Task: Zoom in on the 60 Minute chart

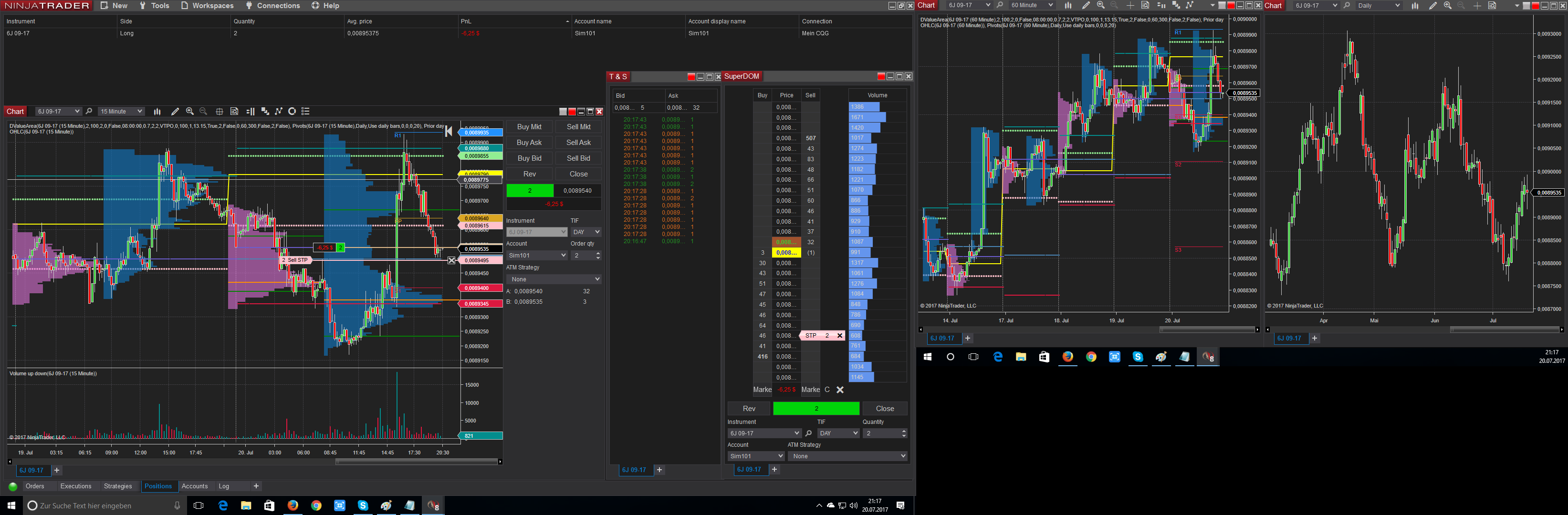Action: [1100, 5]
